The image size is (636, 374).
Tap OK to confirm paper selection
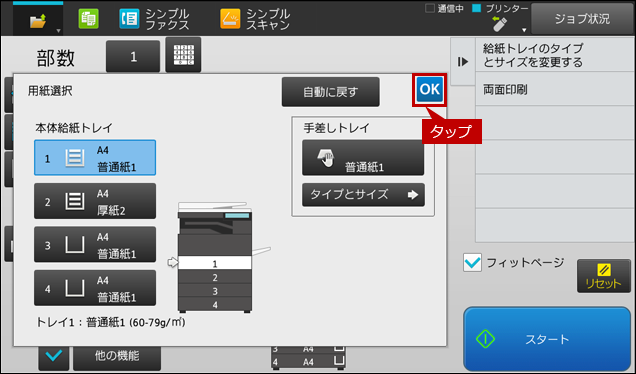coord(430,90)
